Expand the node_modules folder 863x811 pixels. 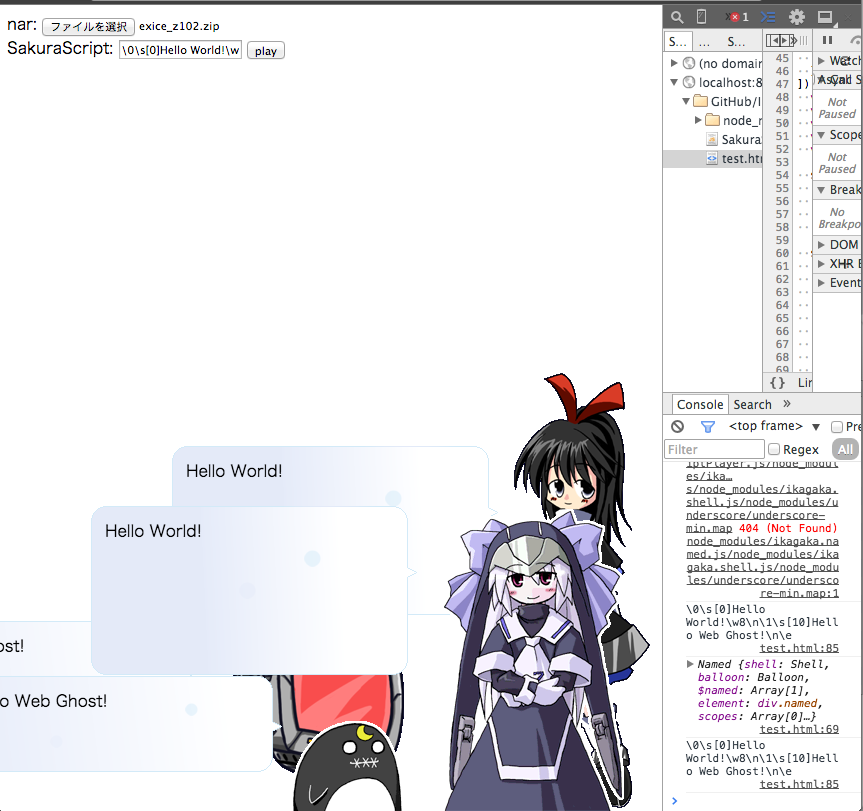pyautogui.click(x=698, y=120)
